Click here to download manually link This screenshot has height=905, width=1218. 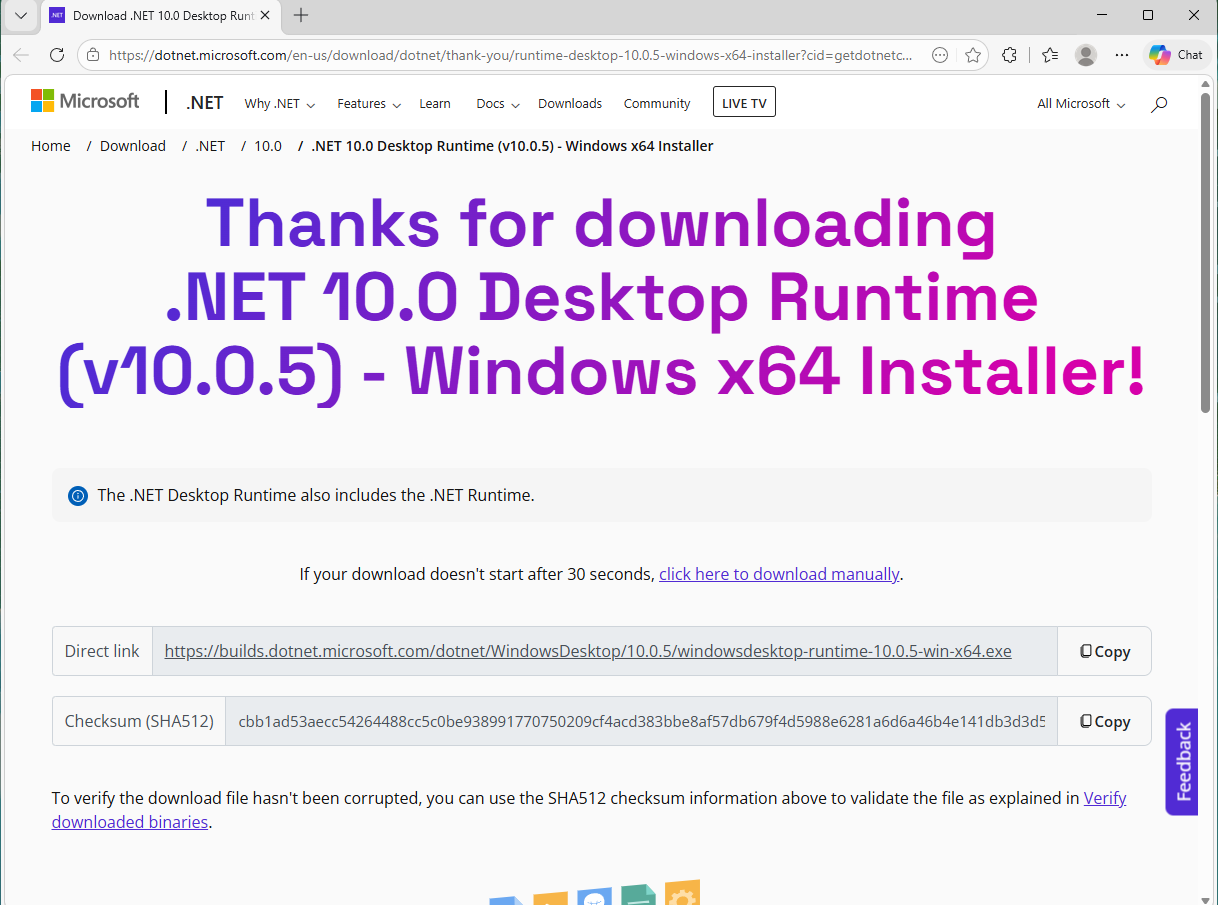click(779, 574)
